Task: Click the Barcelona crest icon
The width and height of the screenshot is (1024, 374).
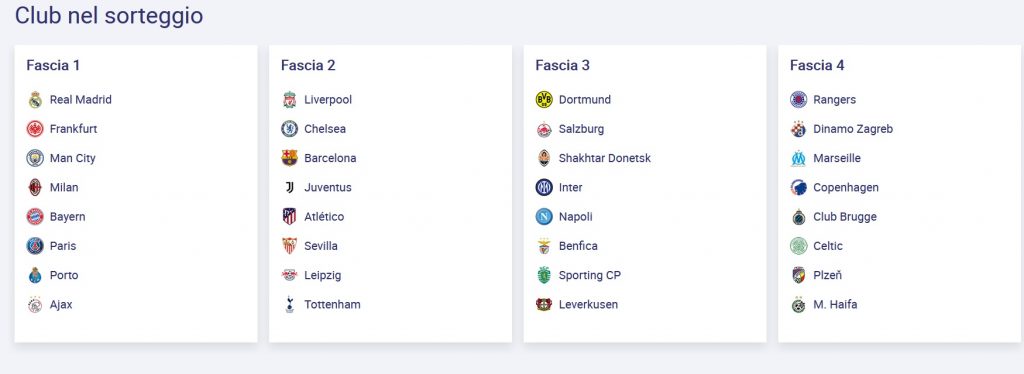Action: (289, 158)
